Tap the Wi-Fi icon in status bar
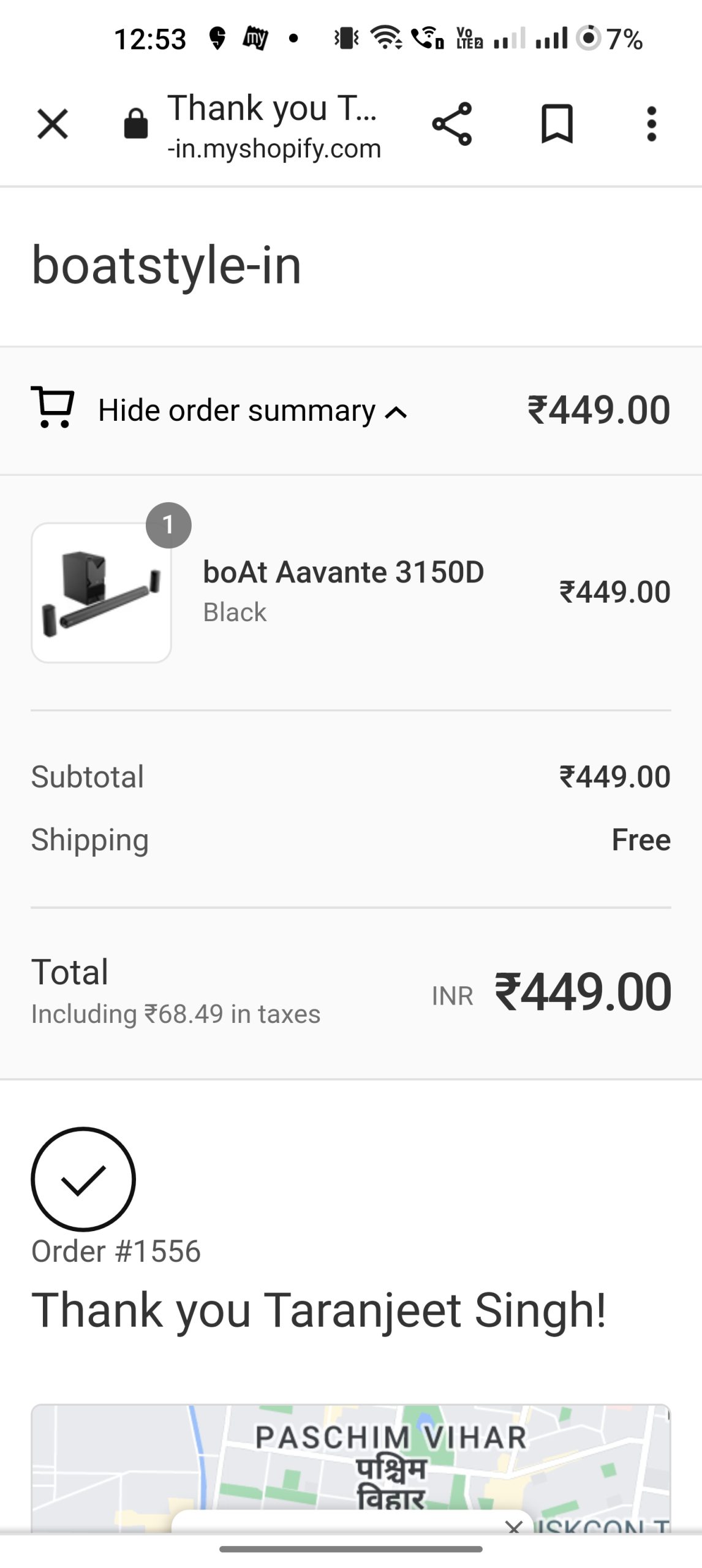702x1568 pixels. [386, 39]
